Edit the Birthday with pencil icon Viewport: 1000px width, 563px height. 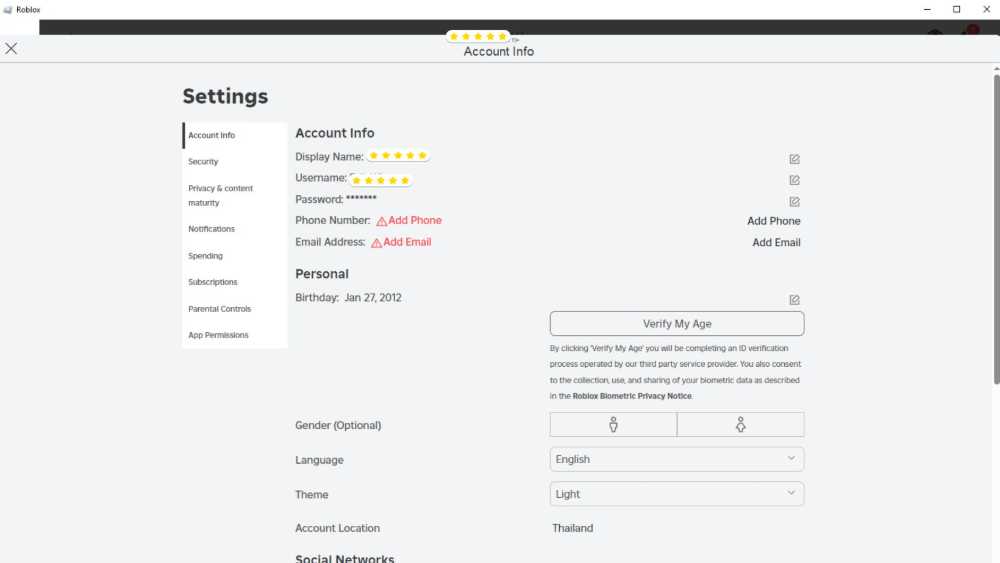(794, 300)
